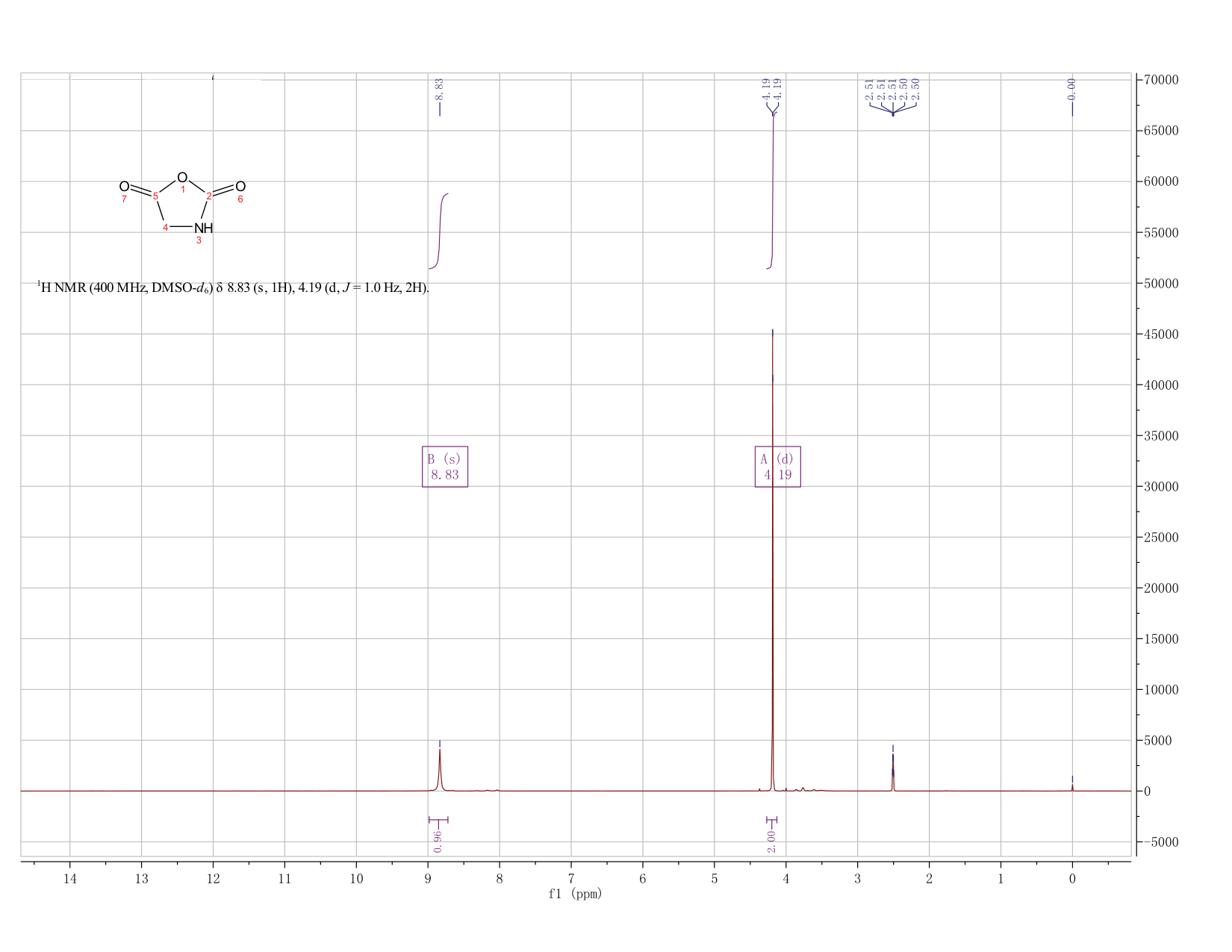Click the integral curve above 8.83 peak
This screenshot has height=952, width=1232.
click(439, 231)
